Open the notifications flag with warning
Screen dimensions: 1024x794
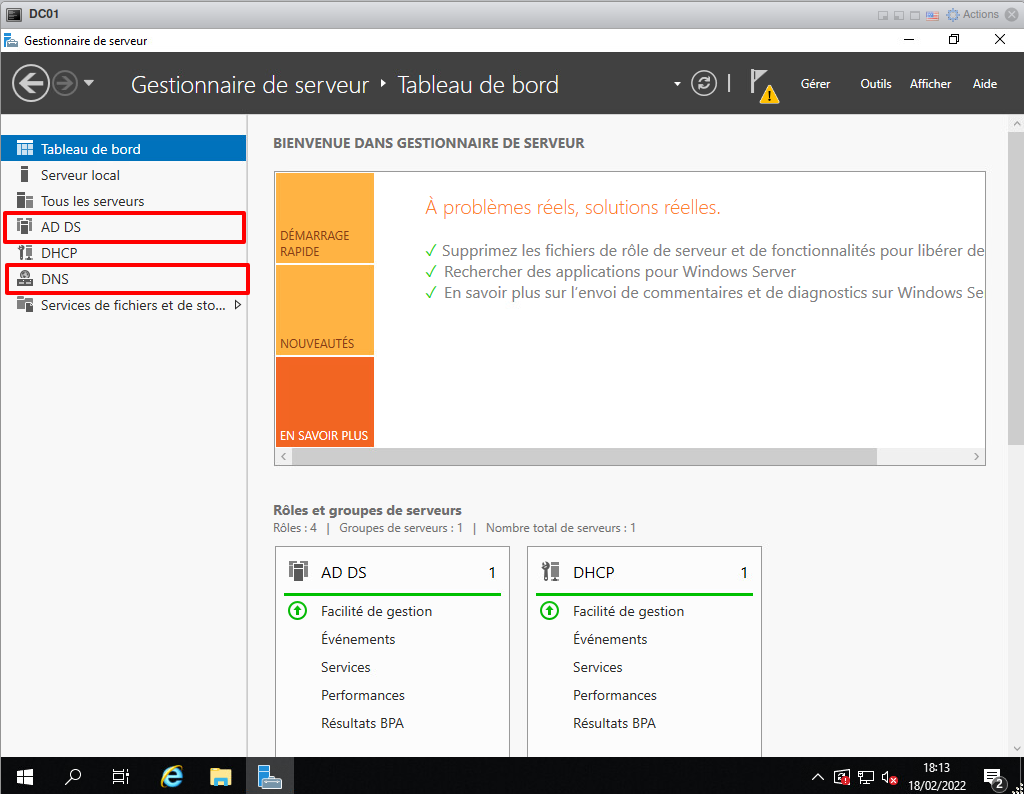(763, 85)
